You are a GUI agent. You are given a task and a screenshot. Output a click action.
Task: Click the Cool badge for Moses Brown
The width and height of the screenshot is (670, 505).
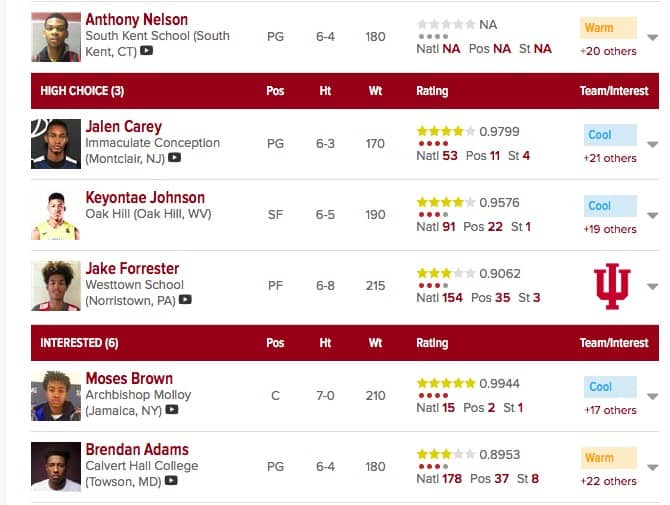[x=610, y=387]
